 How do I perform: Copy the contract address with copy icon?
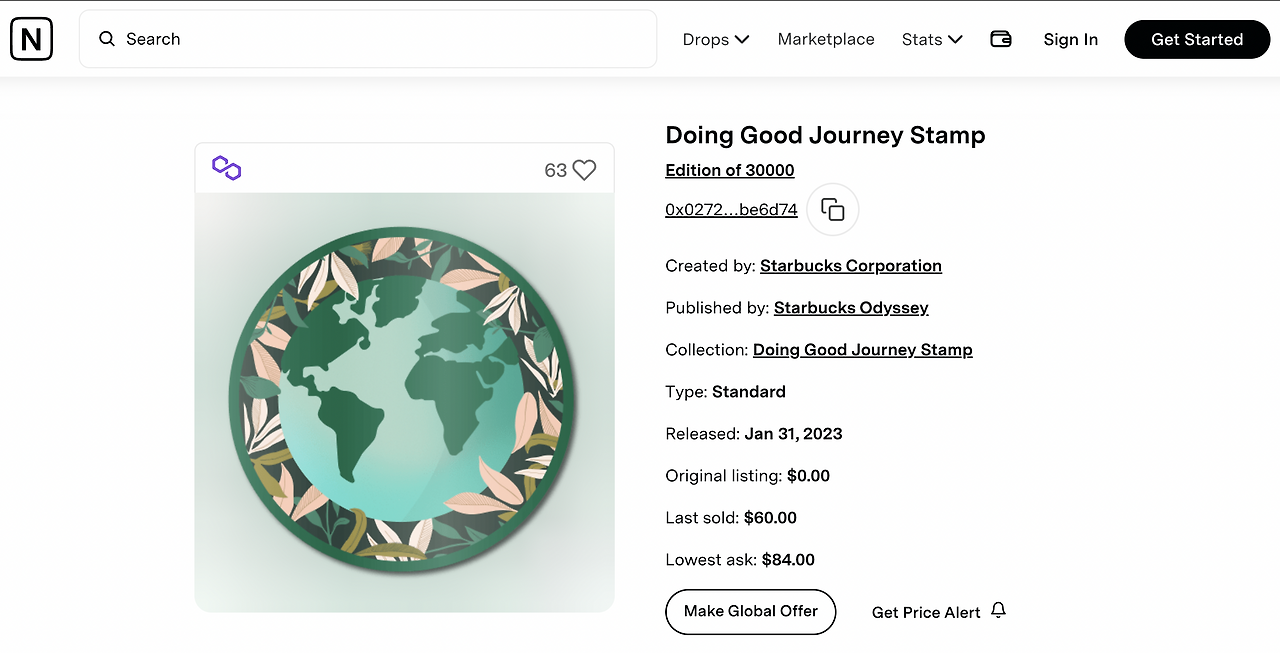[832, 210]
